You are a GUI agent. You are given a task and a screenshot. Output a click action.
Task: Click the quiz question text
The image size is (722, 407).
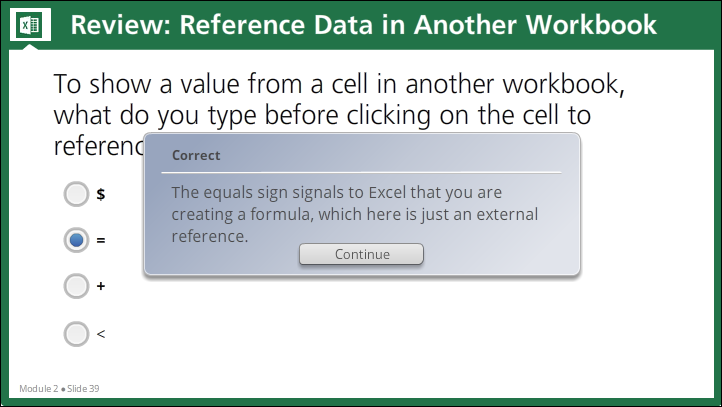pos(339,115)
